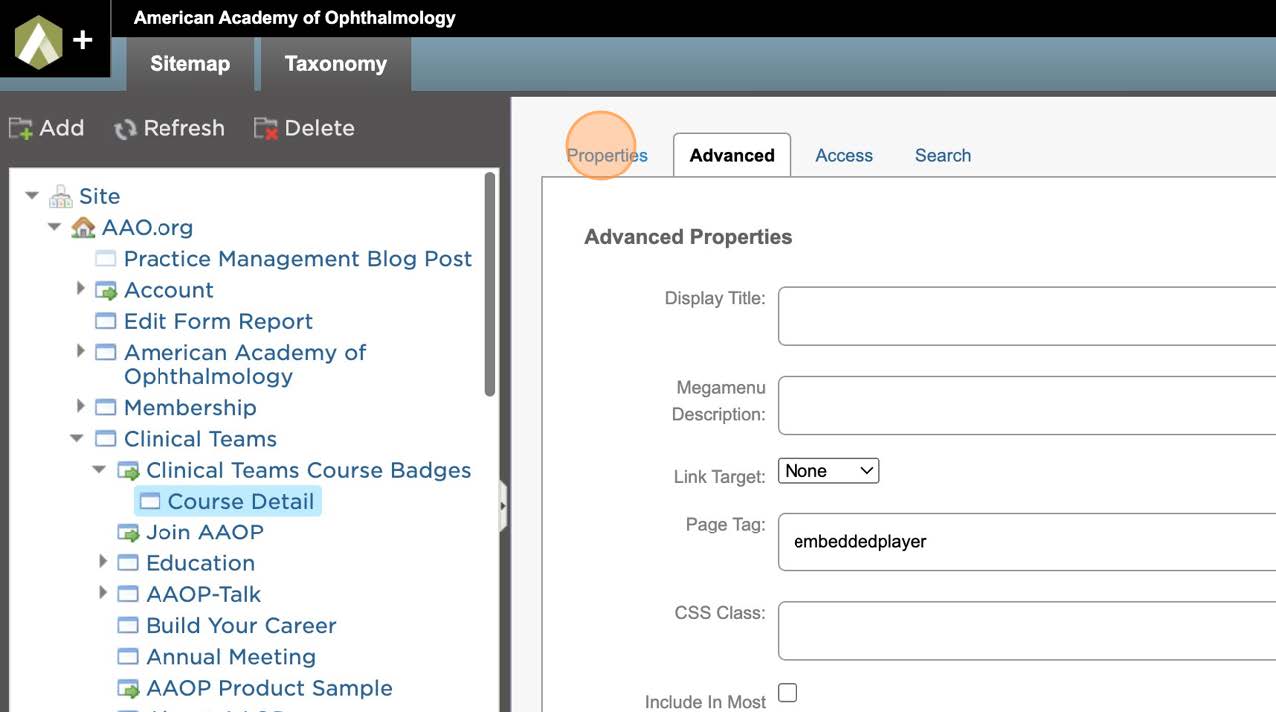Open the Access tab
Screen dimensions: 1276x712
844,155
